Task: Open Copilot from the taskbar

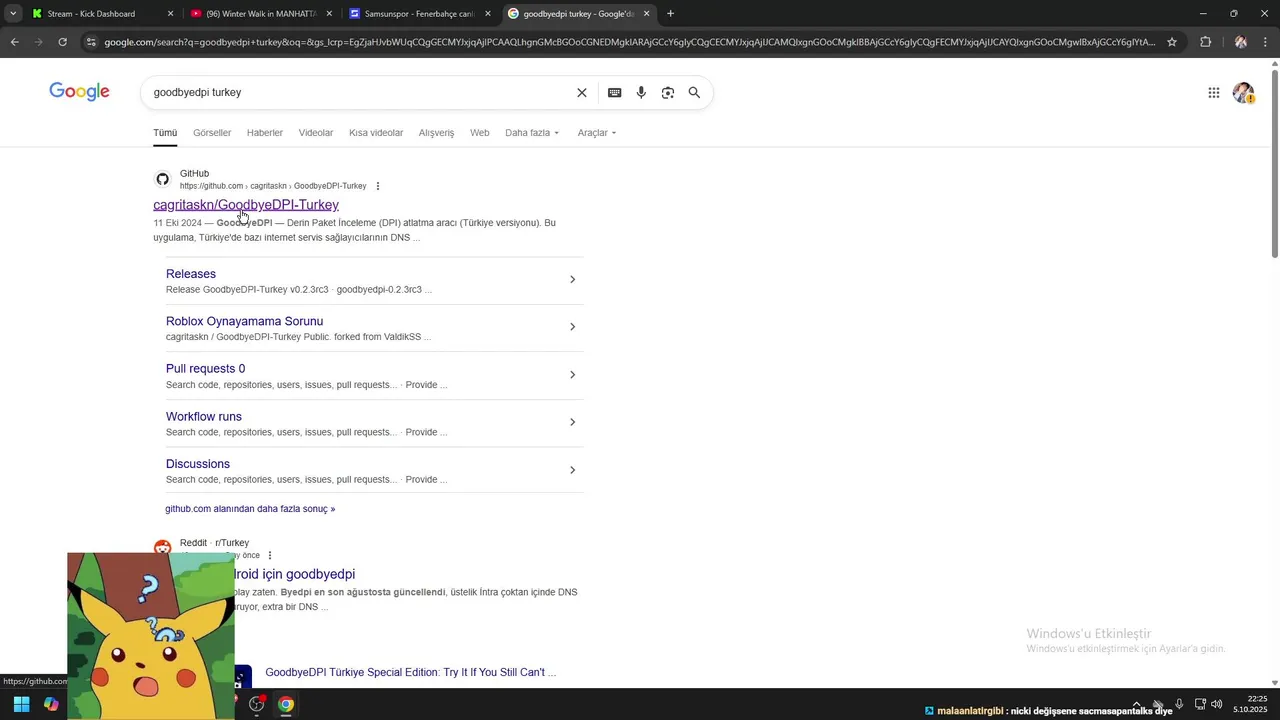Action: click(x=51, y=704)
